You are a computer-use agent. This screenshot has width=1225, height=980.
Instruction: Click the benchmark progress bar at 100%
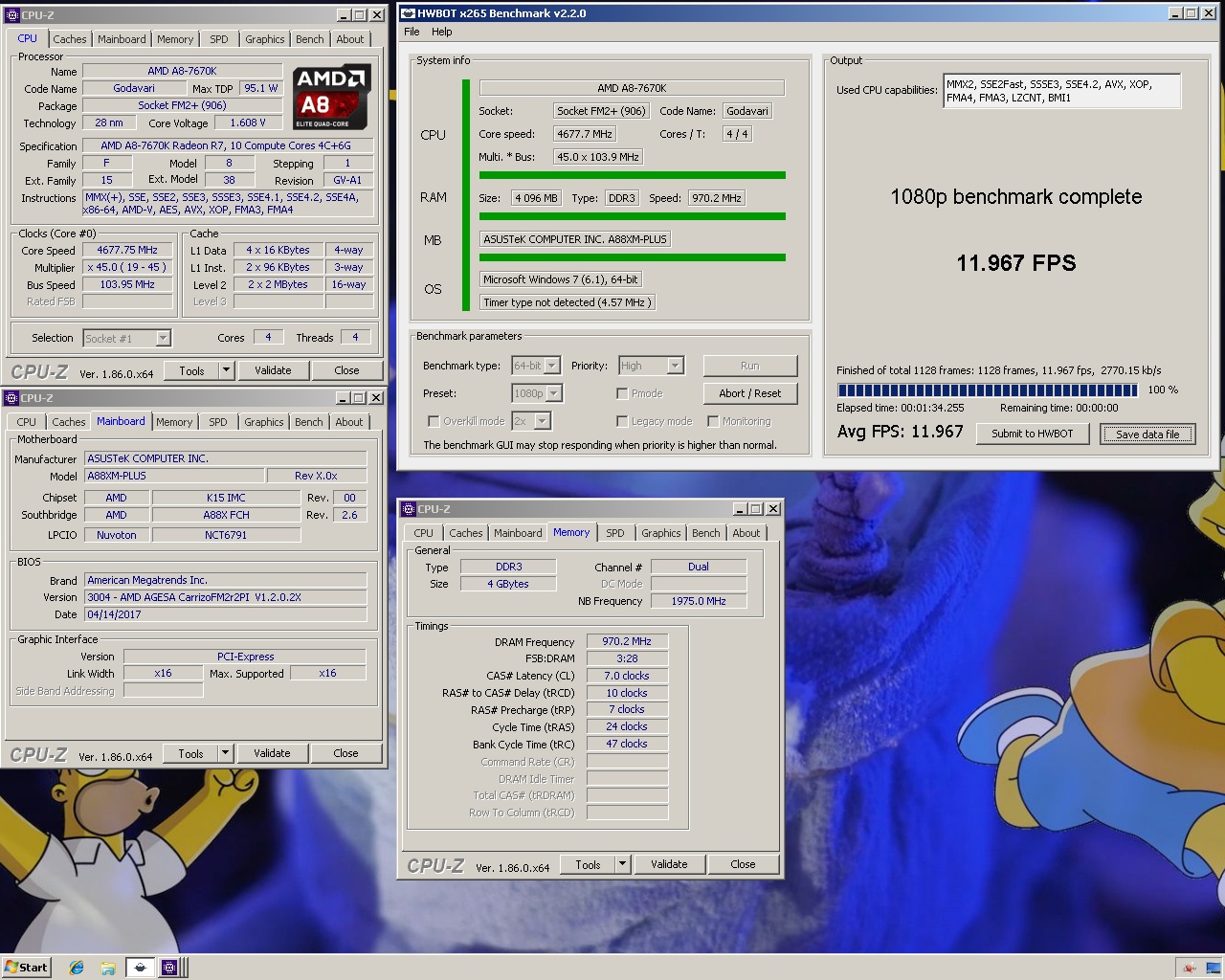tap(988, 390)
